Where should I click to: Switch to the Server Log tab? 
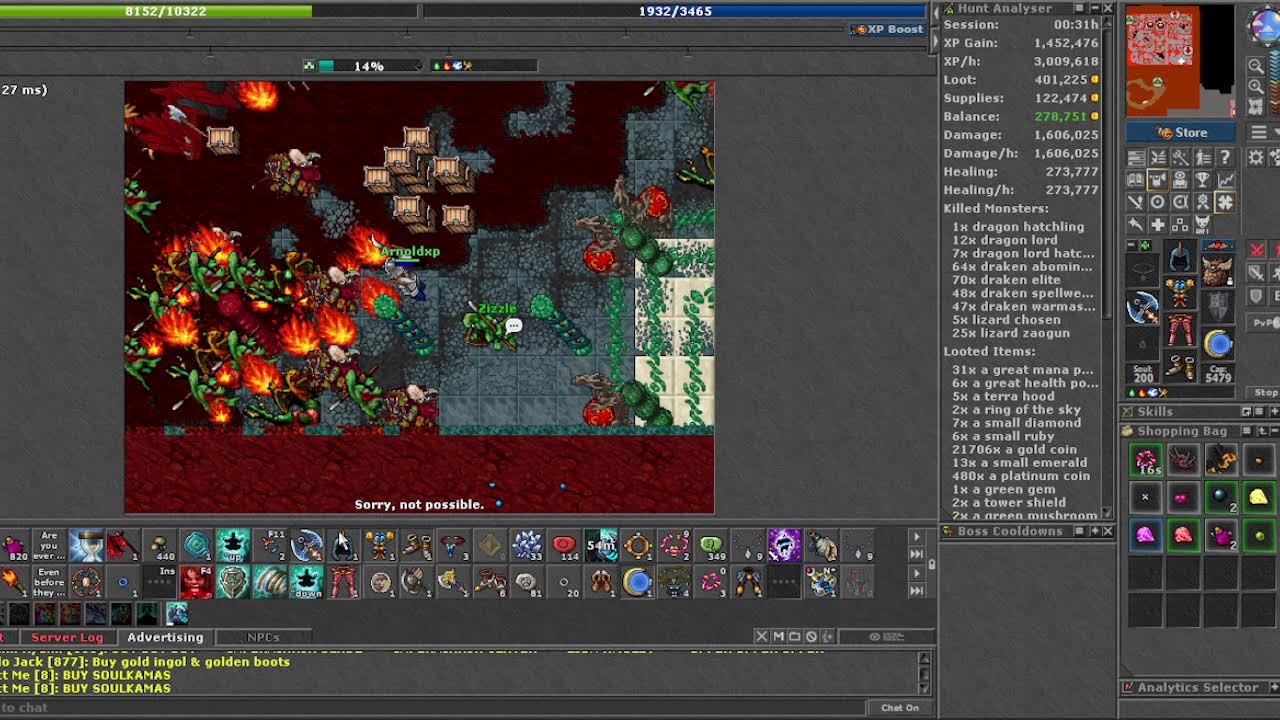point(67,637)
